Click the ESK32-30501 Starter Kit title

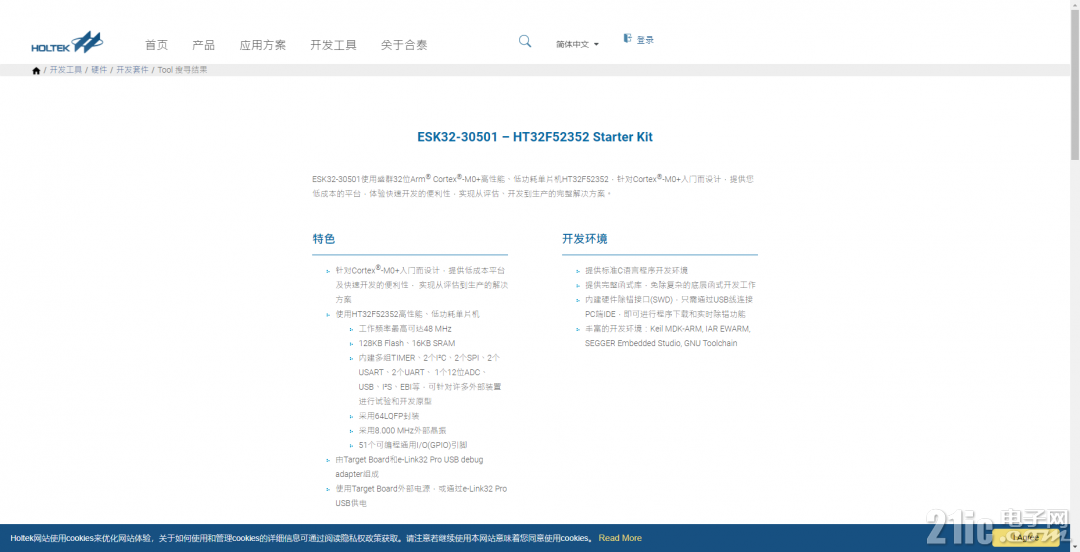[x=535, y=136]
